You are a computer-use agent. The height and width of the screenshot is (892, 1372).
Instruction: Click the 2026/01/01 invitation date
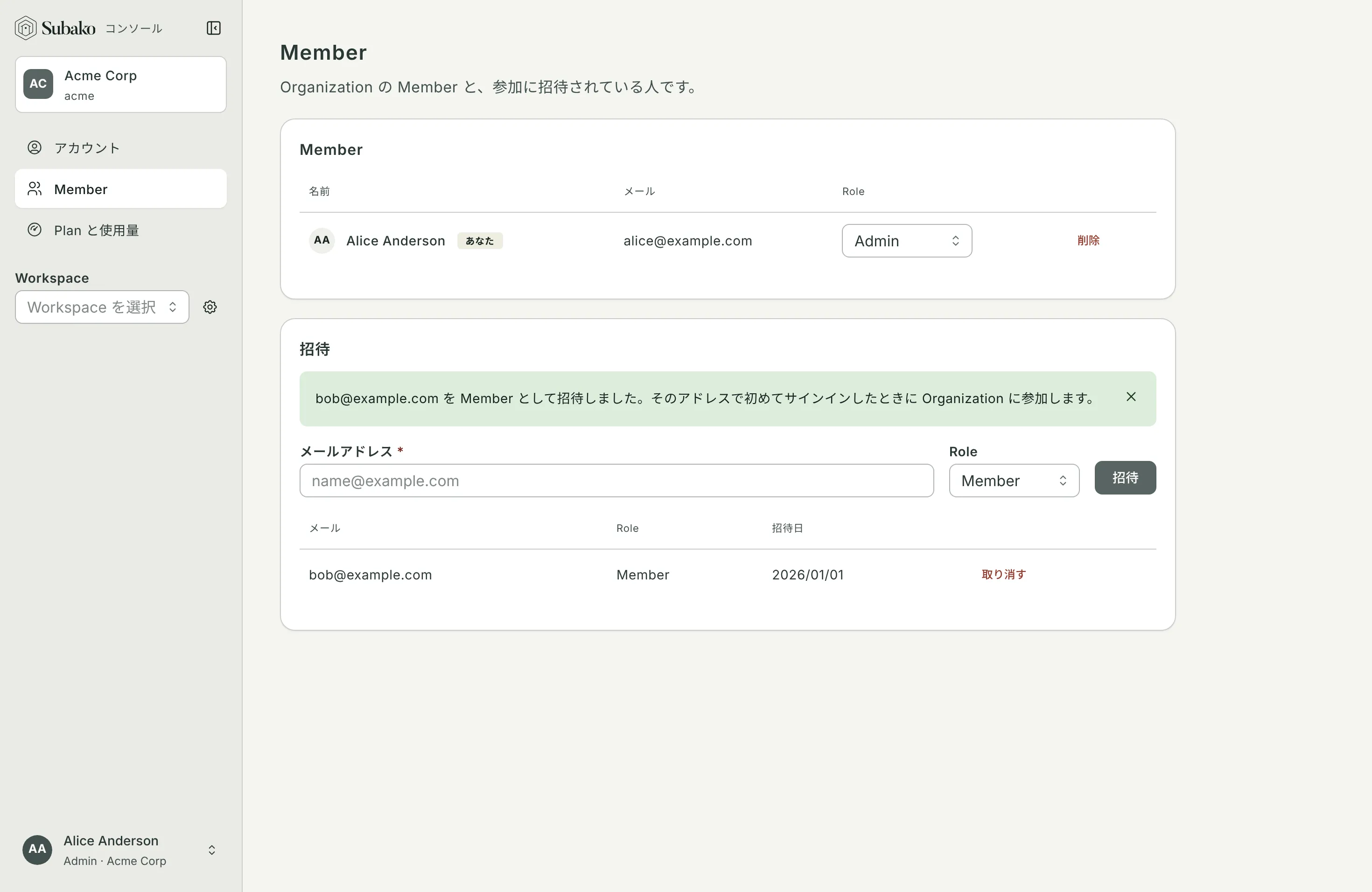[807, 574]
